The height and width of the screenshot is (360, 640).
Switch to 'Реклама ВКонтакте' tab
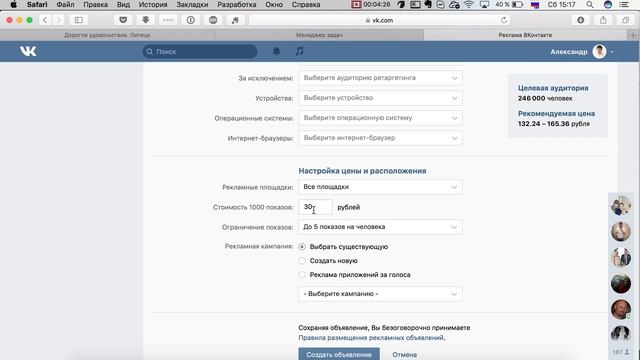525,35
